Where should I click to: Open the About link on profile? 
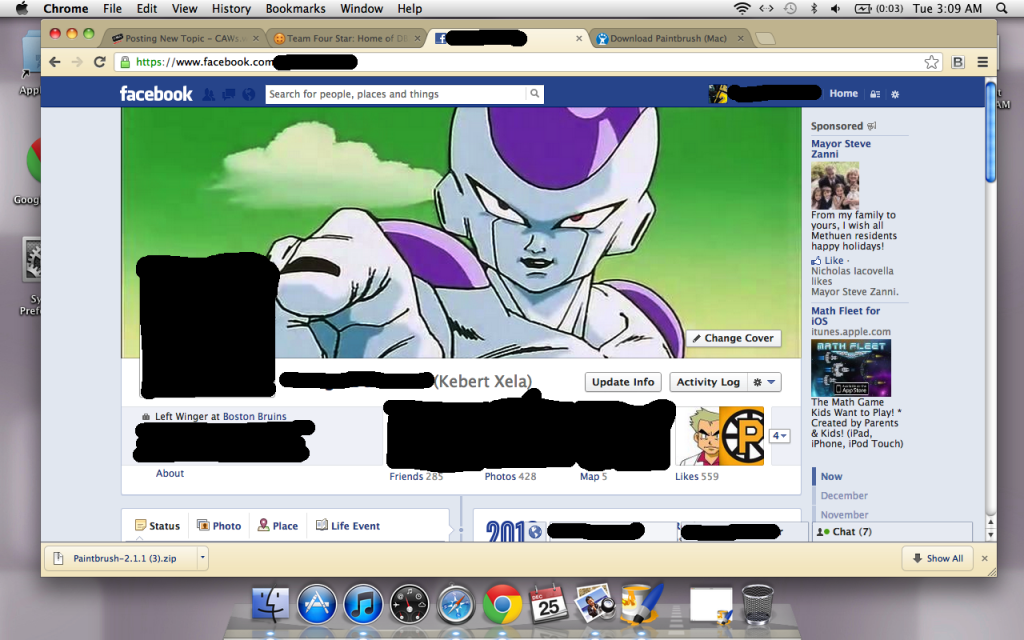click(170, 473)
